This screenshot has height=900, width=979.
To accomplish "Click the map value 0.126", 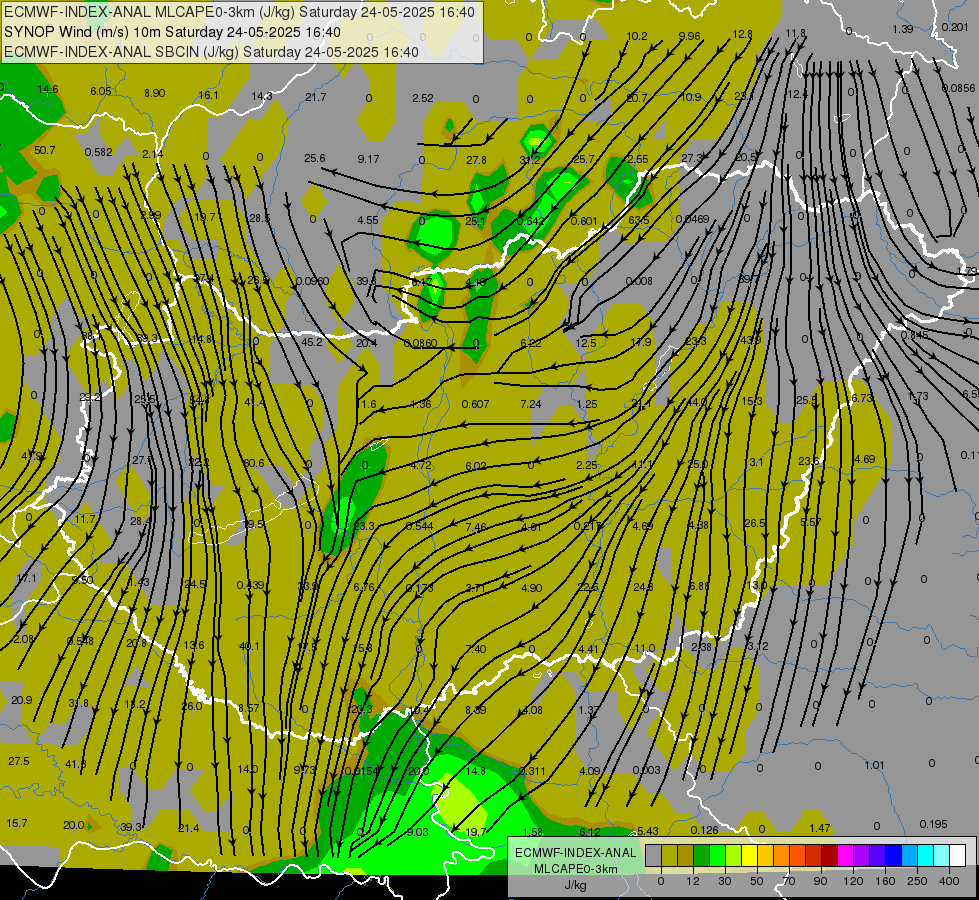I will click(x=704, y=830).
